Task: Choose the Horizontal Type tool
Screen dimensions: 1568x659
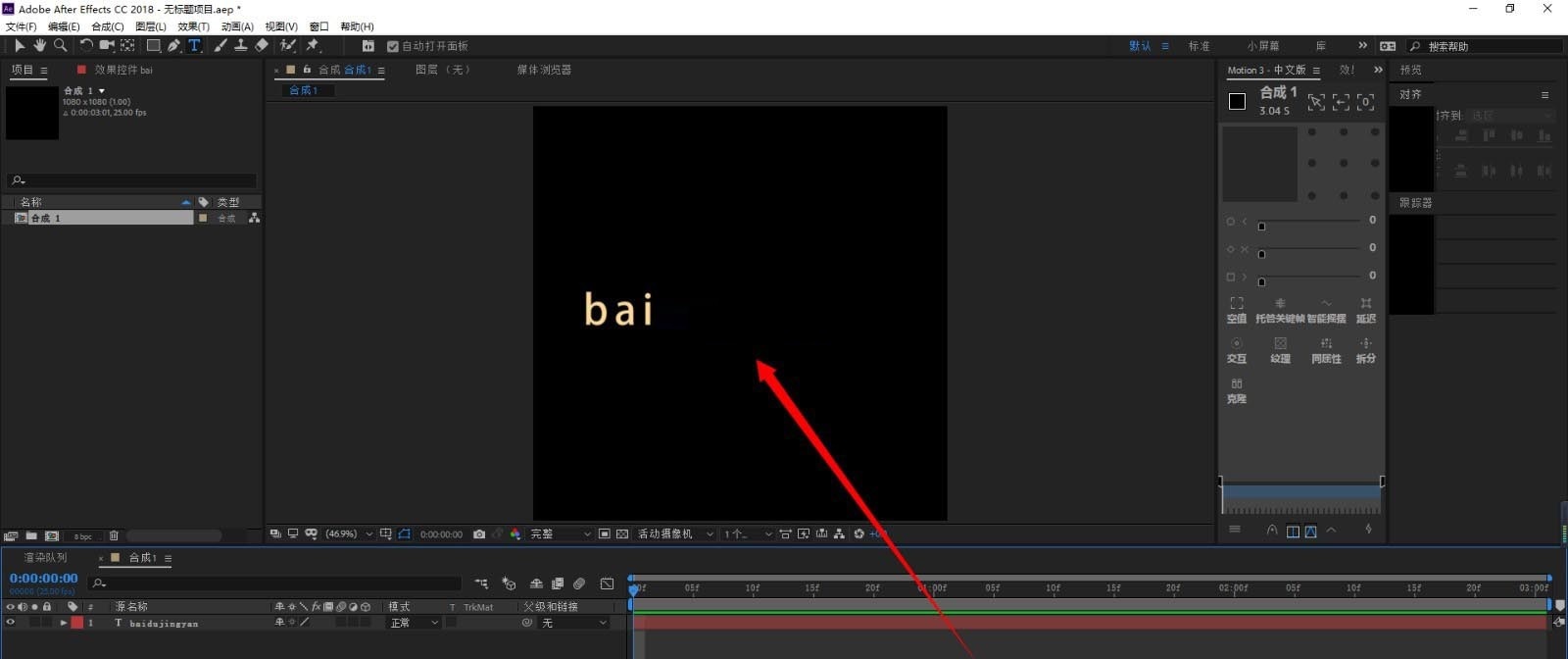Action: (x=194, y=45)
